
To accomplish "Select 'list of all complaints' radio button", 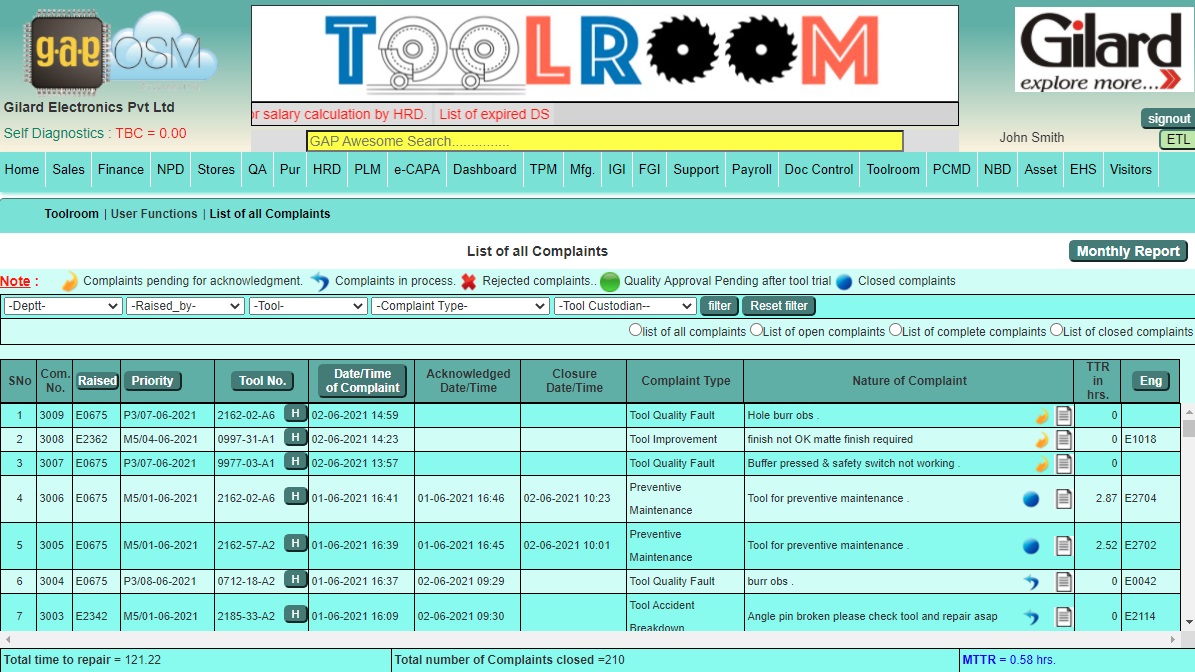I will pos(635,330).
